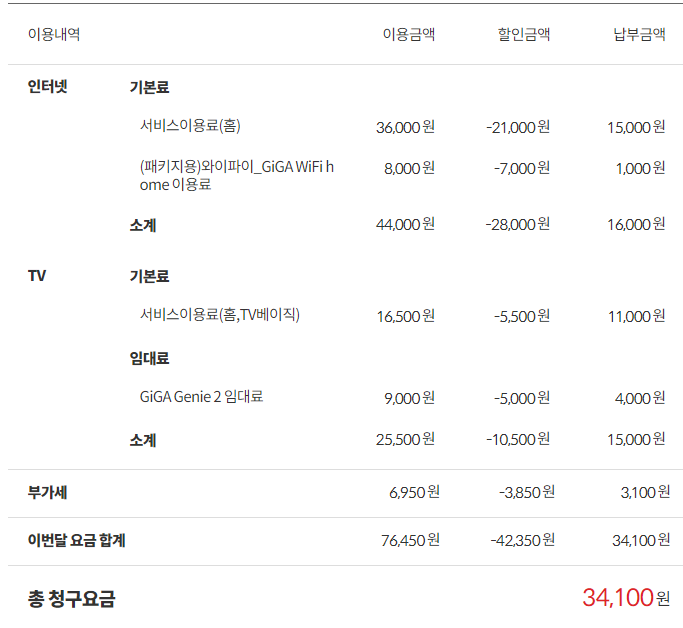The height and width of the screenshot is (628, 683).
Task: Click the 서비스이용료(홈,TV베이직) row item
Action: (x=220, y=314)
